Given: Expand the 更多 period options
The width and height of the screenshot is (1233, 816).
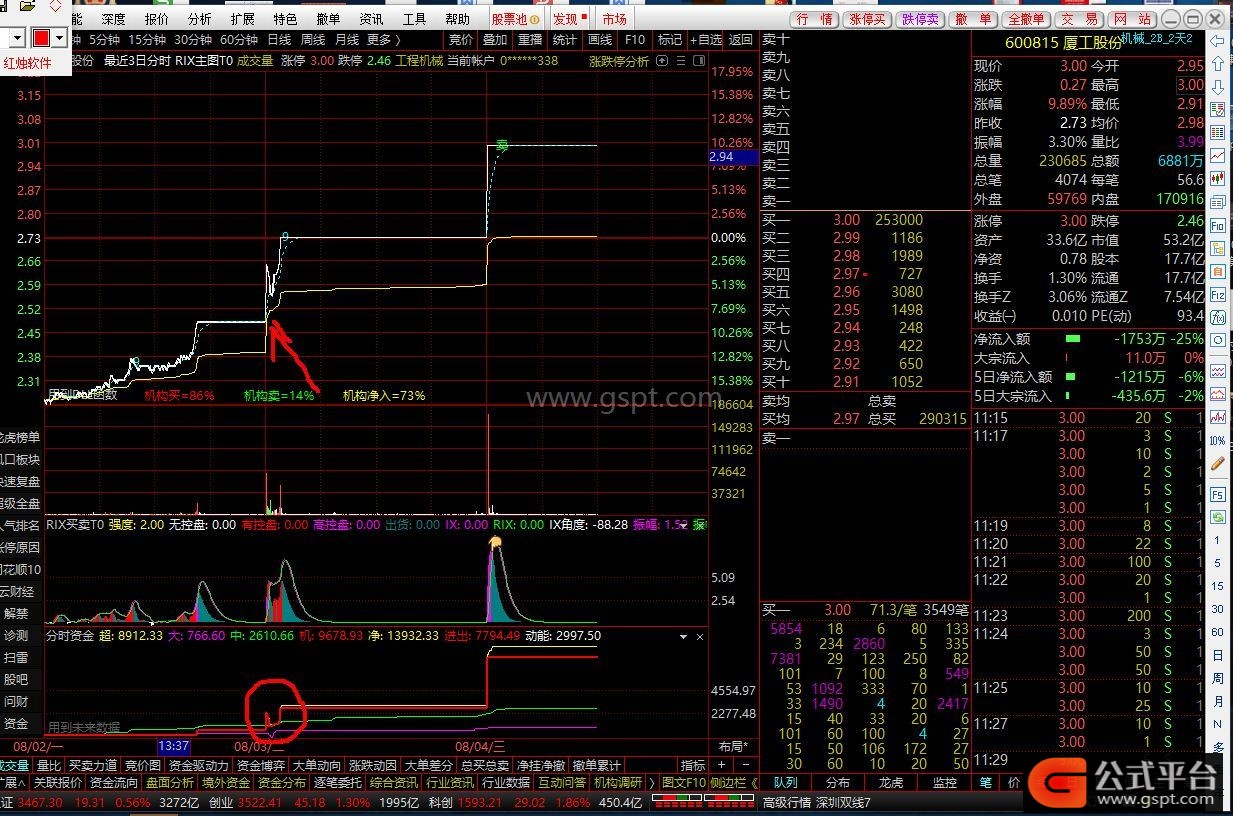Looking at the screenshot, I should coord(384,40).
